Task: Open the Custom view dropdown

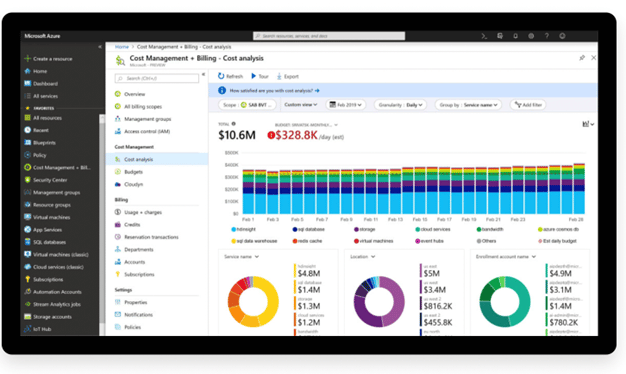Action: click(301, 105)
